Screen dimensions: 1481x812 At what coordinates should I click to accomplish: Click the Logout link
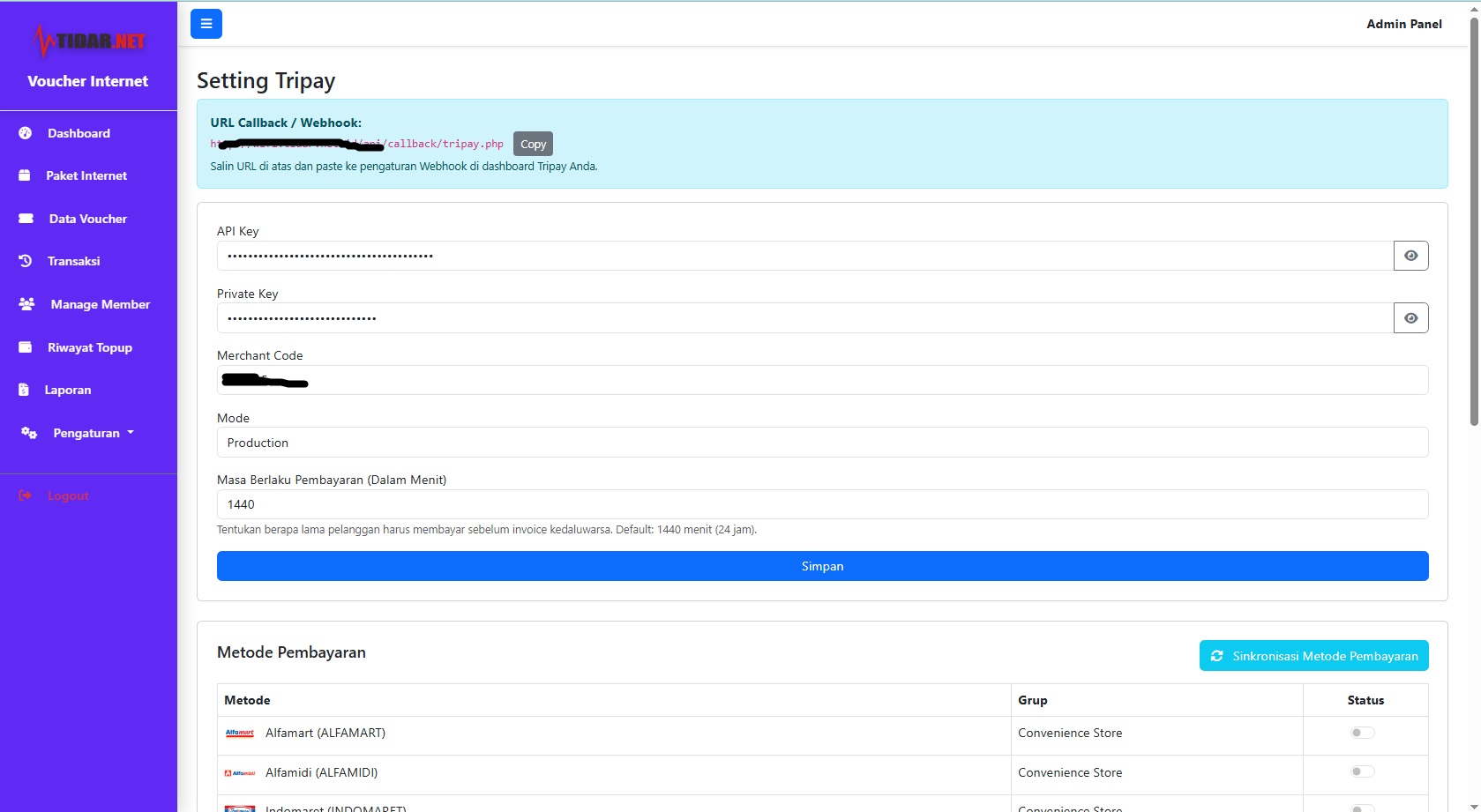coord(68,495)
